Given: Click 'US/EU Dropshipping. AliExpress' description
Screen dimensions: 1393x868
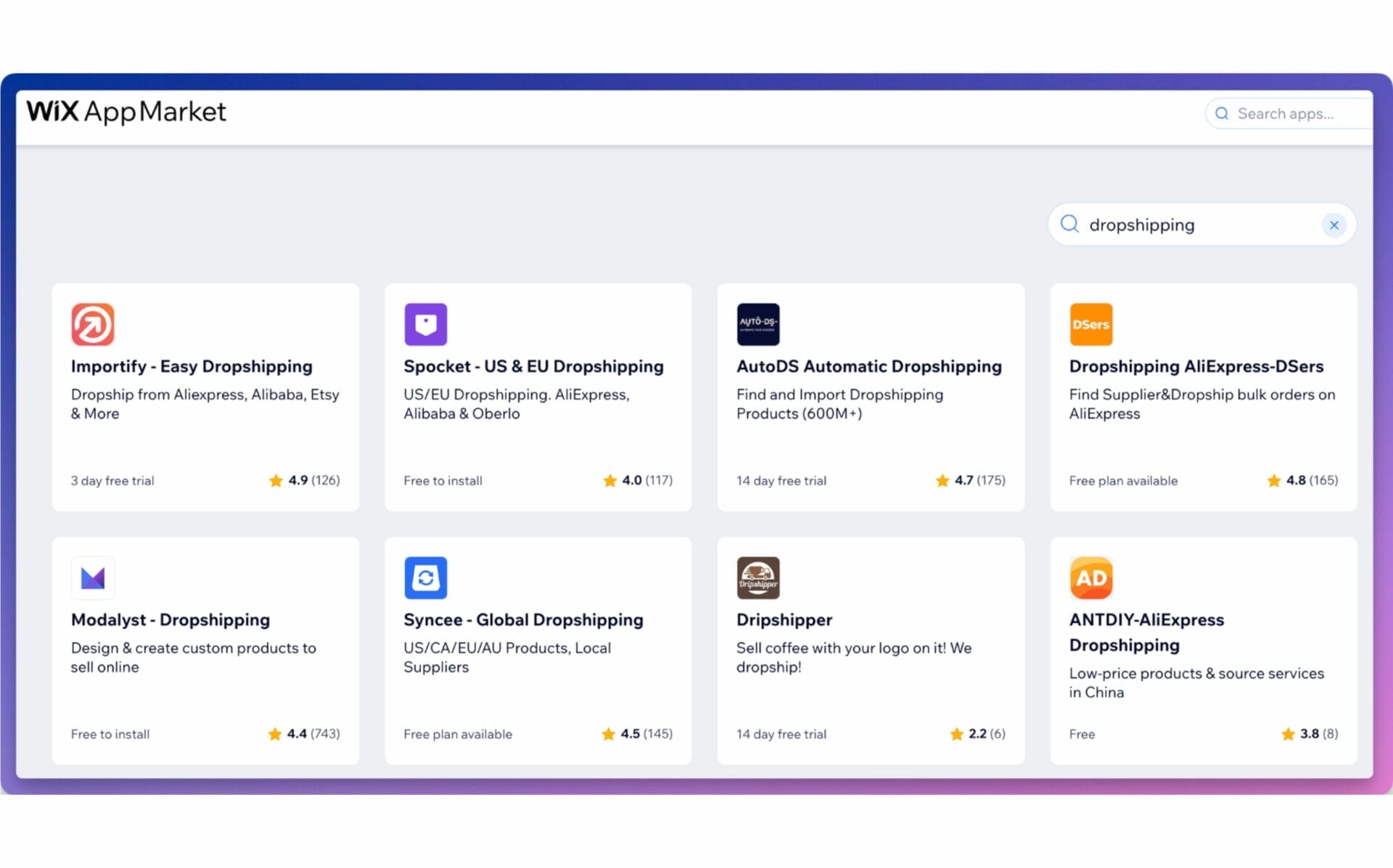Looking at the screenshot, I should pos(517,404).
